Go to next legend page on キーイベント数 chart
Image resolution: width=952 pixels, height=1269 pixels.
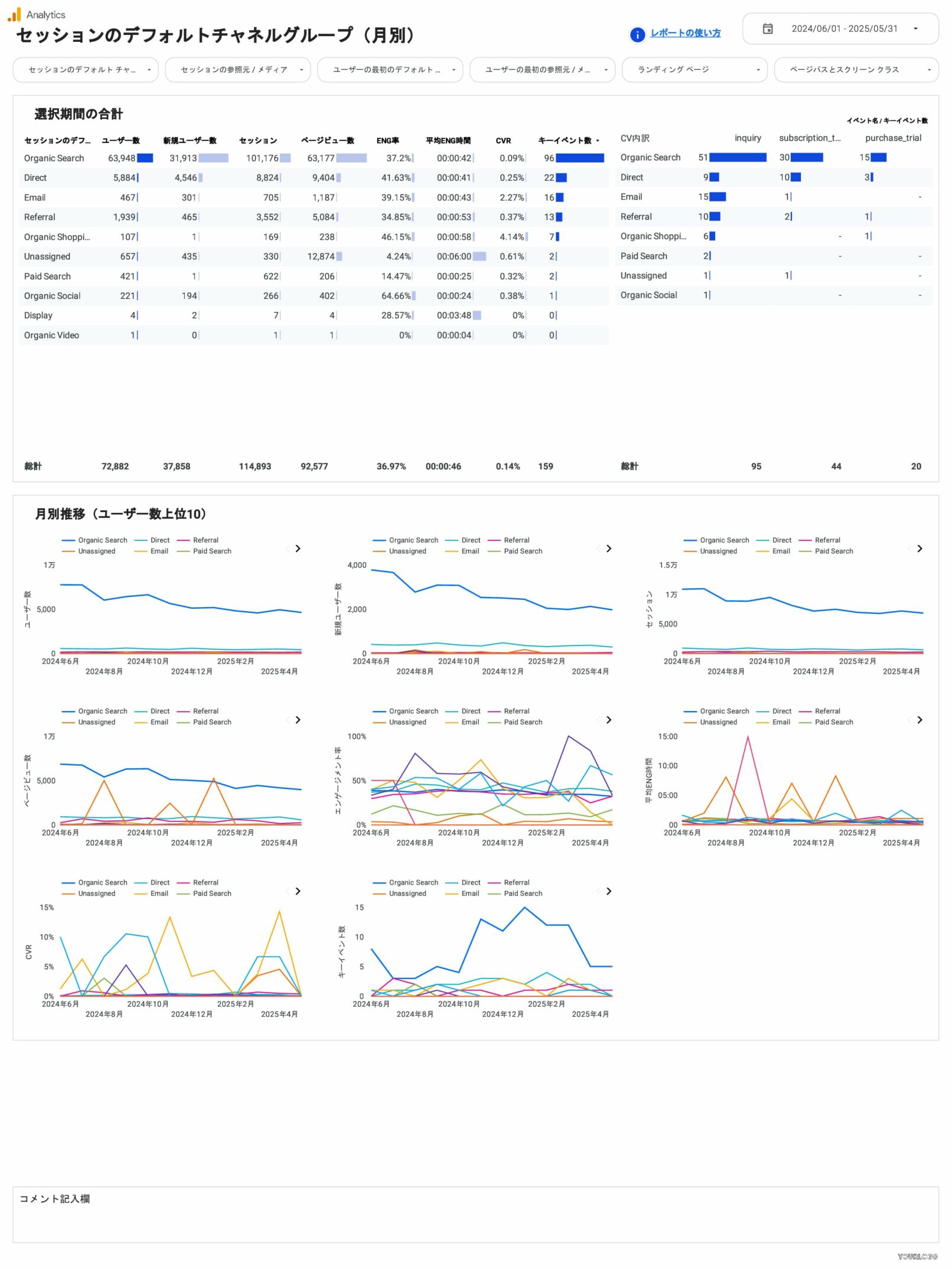(x=609, y=892)
